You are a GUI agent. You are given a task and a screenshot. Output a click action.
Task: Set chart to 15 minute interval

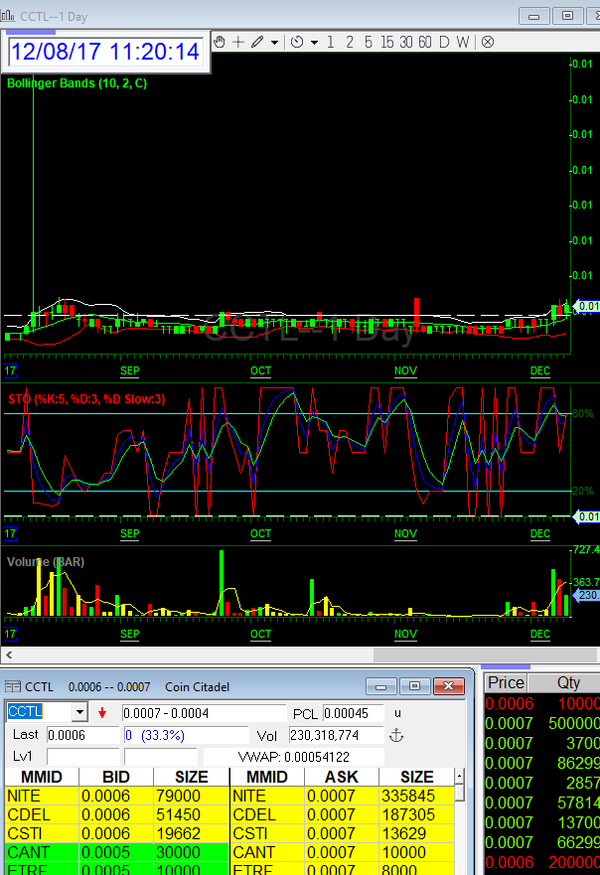click(x=387, y=42)
